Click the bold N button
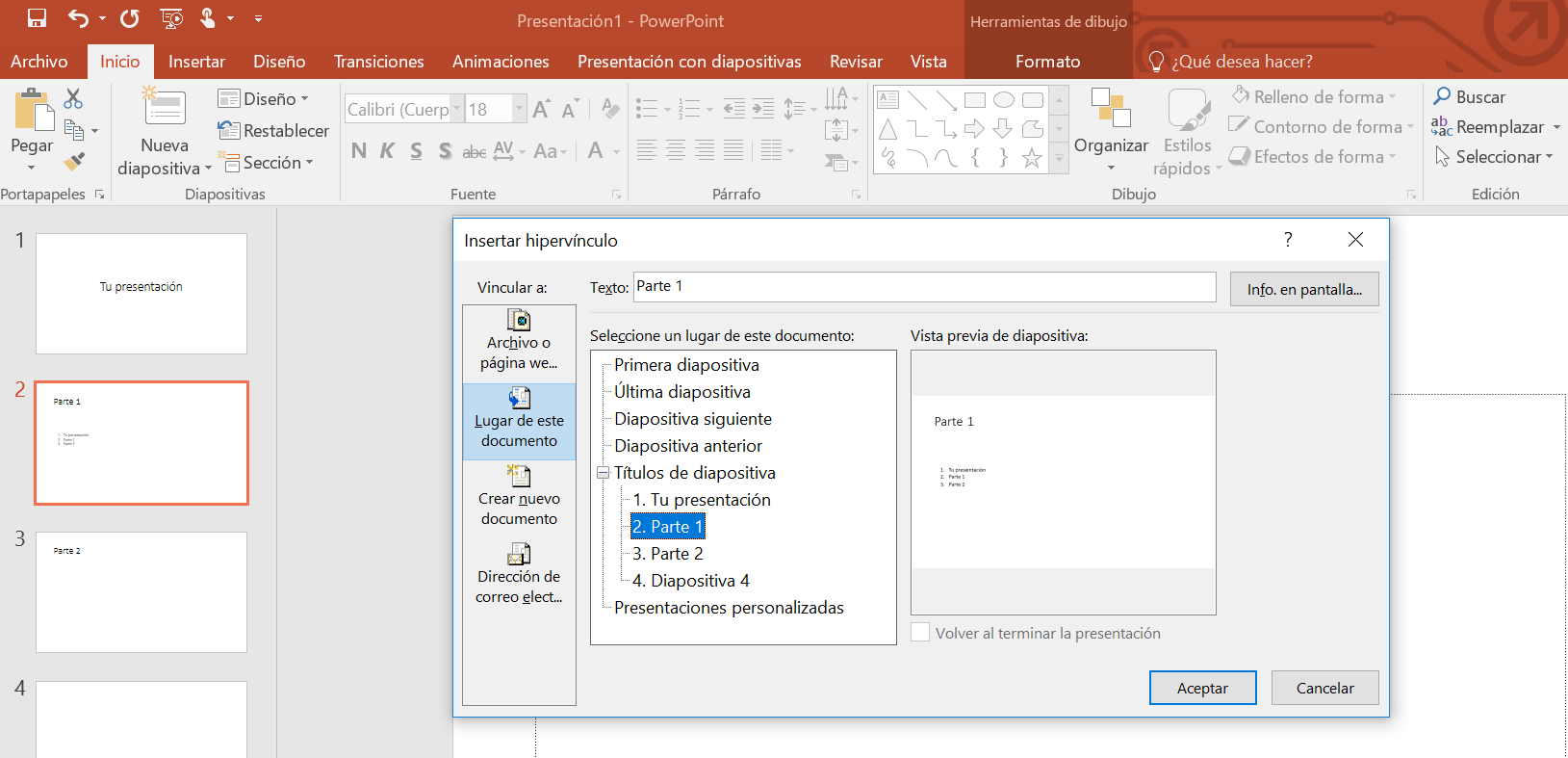This screenshot has width=1568, height=758. click(x=359, y=150)
